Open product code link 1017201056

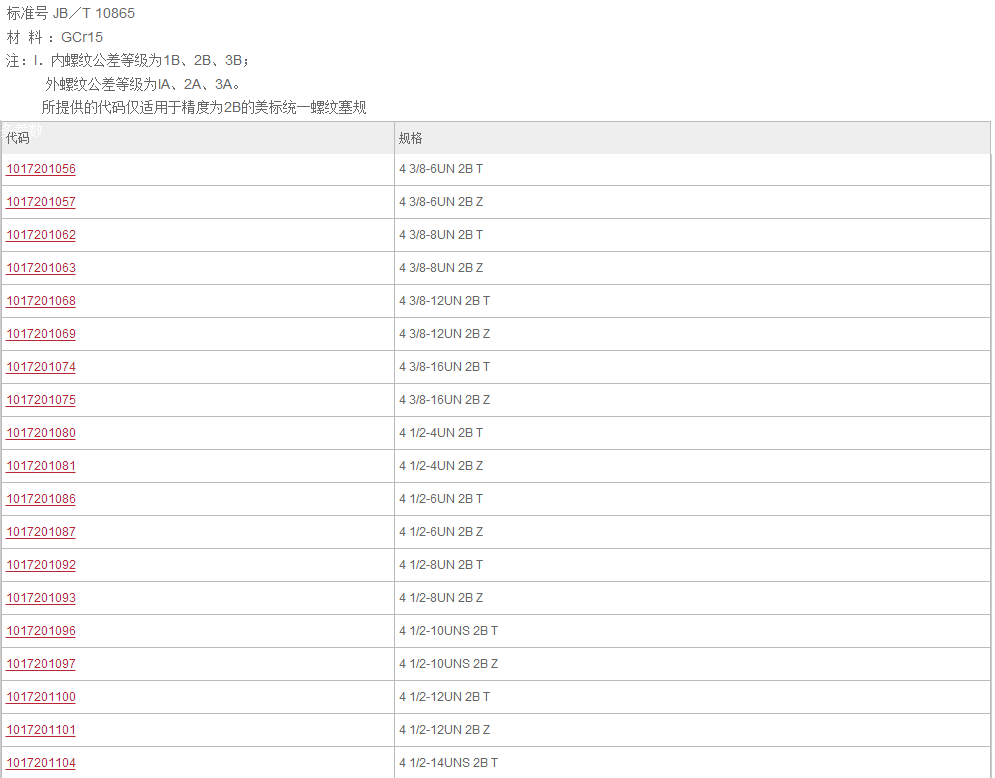[x=41, y=169]
